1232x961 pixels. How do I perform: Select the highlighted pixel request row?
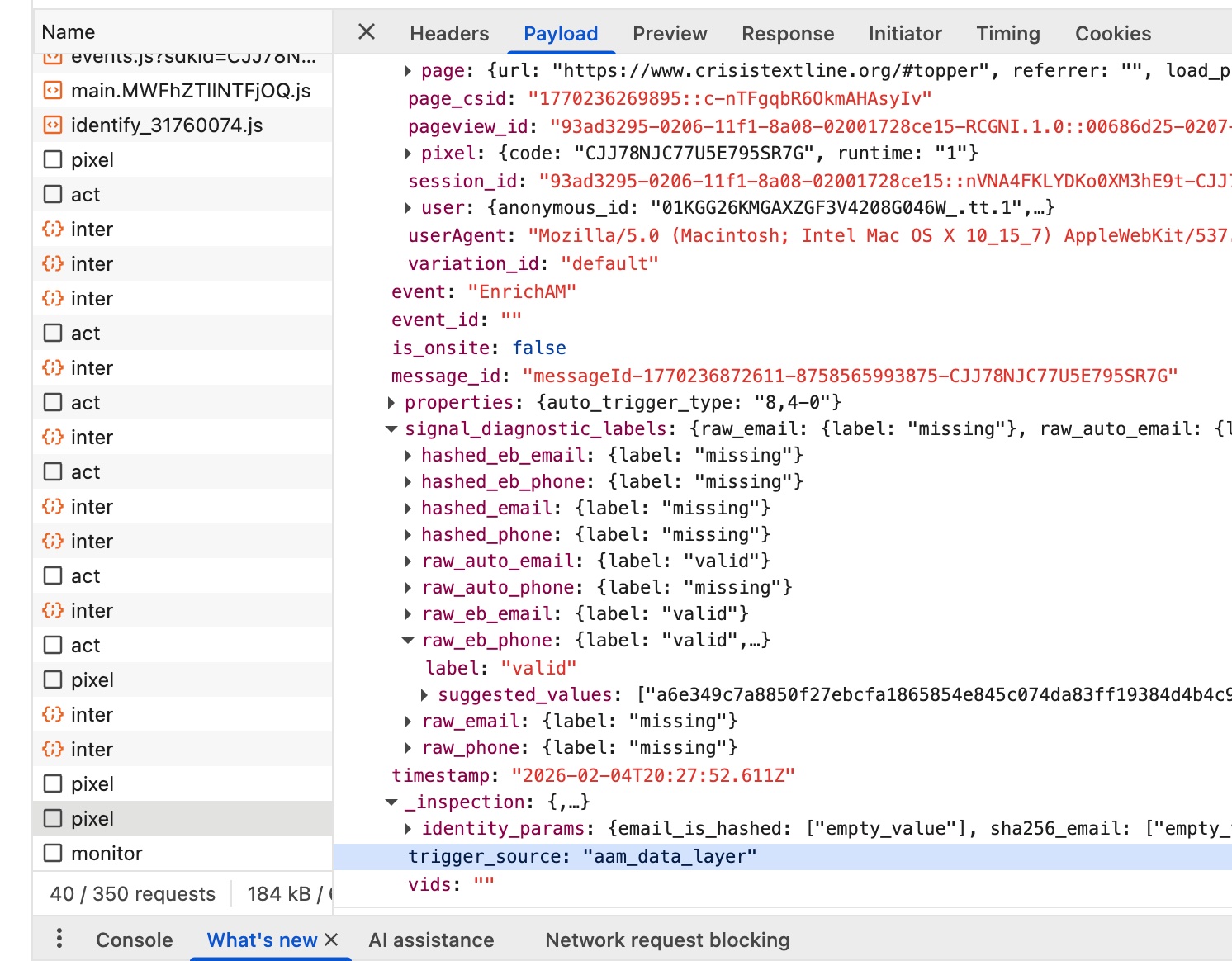tap(124, 818)
